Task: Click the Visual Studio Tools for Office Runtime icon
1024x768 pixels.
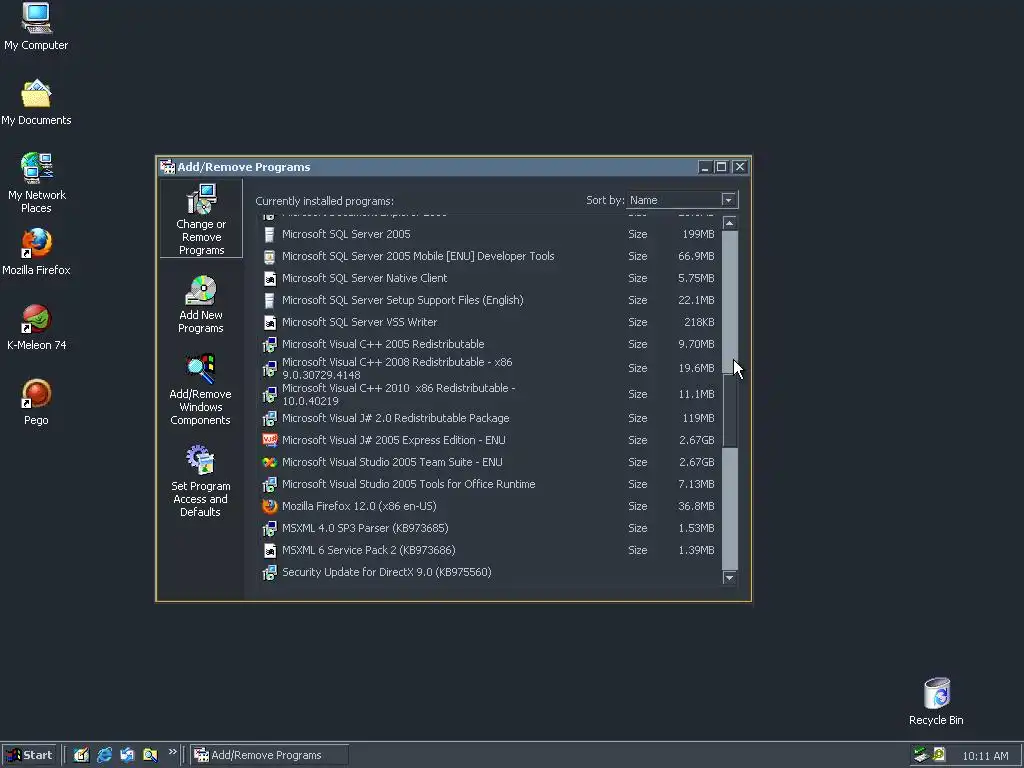Action: (x=269, y=485)
